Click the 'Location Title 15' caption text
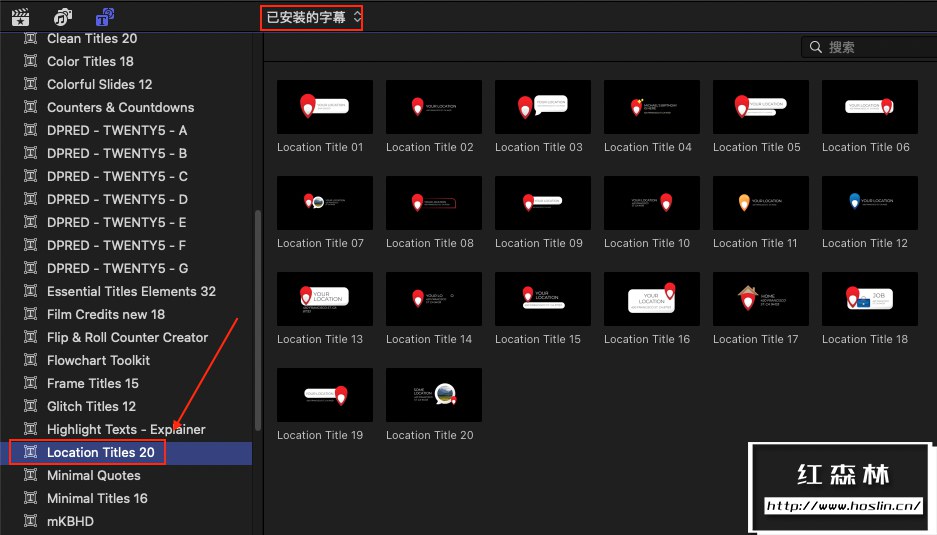Viewport: 937px width, 535px height. tap(538, 339)
